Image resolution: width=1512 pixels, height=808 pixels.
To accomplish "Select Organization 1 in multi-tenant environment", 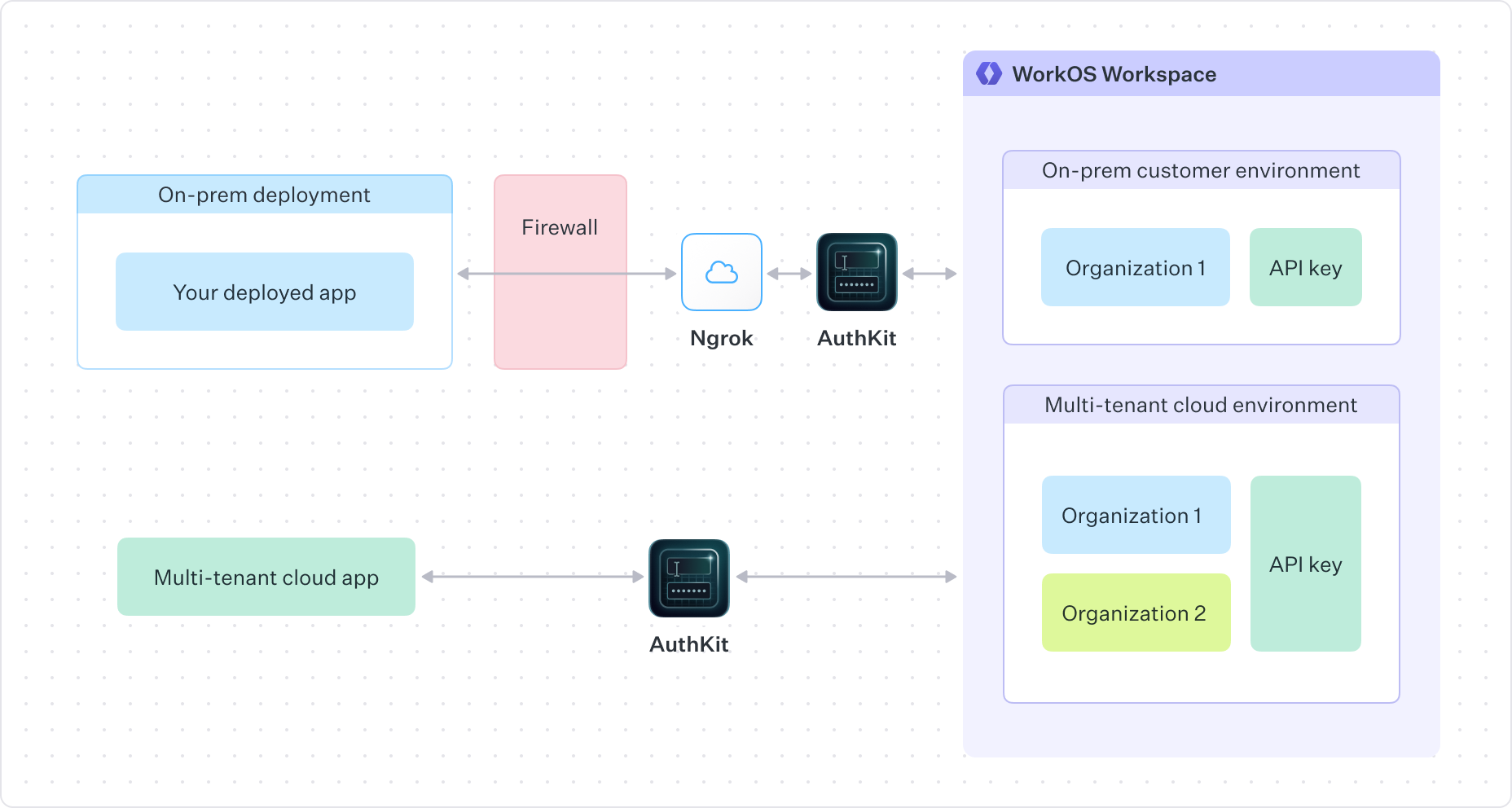I will point(1136,515).
